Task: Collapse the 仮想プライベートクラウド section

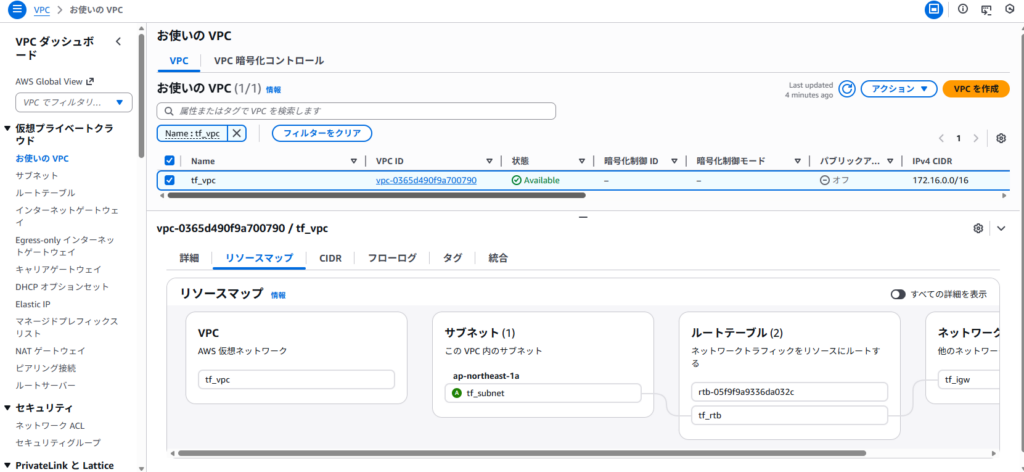Action: click(x=8, y=129)
